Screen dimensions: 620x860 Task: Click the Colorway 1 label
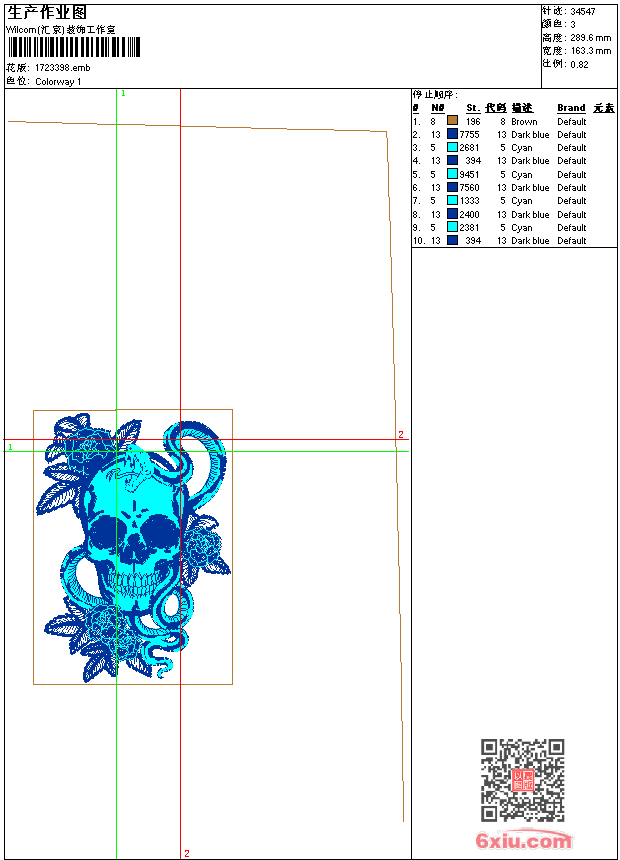point(58,82)
